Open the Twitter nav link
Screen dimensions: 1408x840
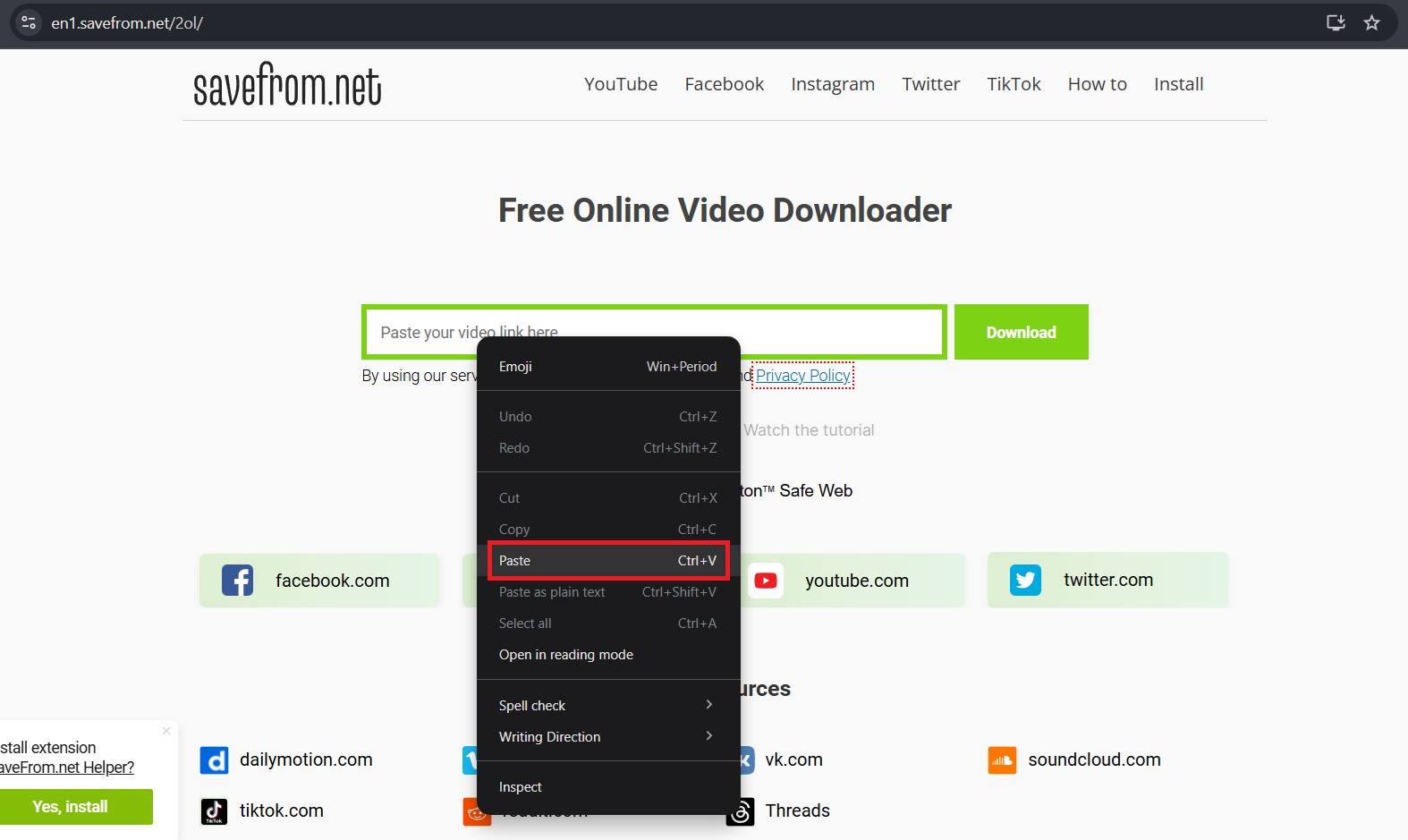tap(931, 84)
